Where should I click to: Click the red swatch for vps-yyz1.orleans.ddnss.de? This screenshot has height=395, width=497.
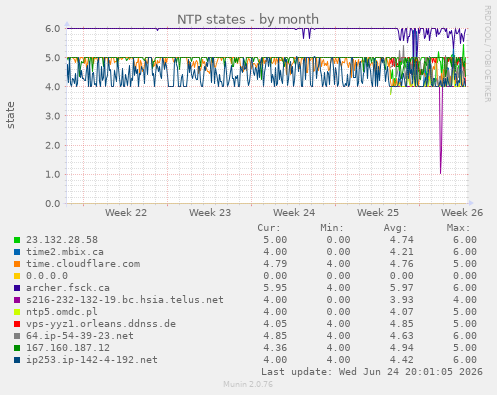pyautogui.click(x=17, y=324)
